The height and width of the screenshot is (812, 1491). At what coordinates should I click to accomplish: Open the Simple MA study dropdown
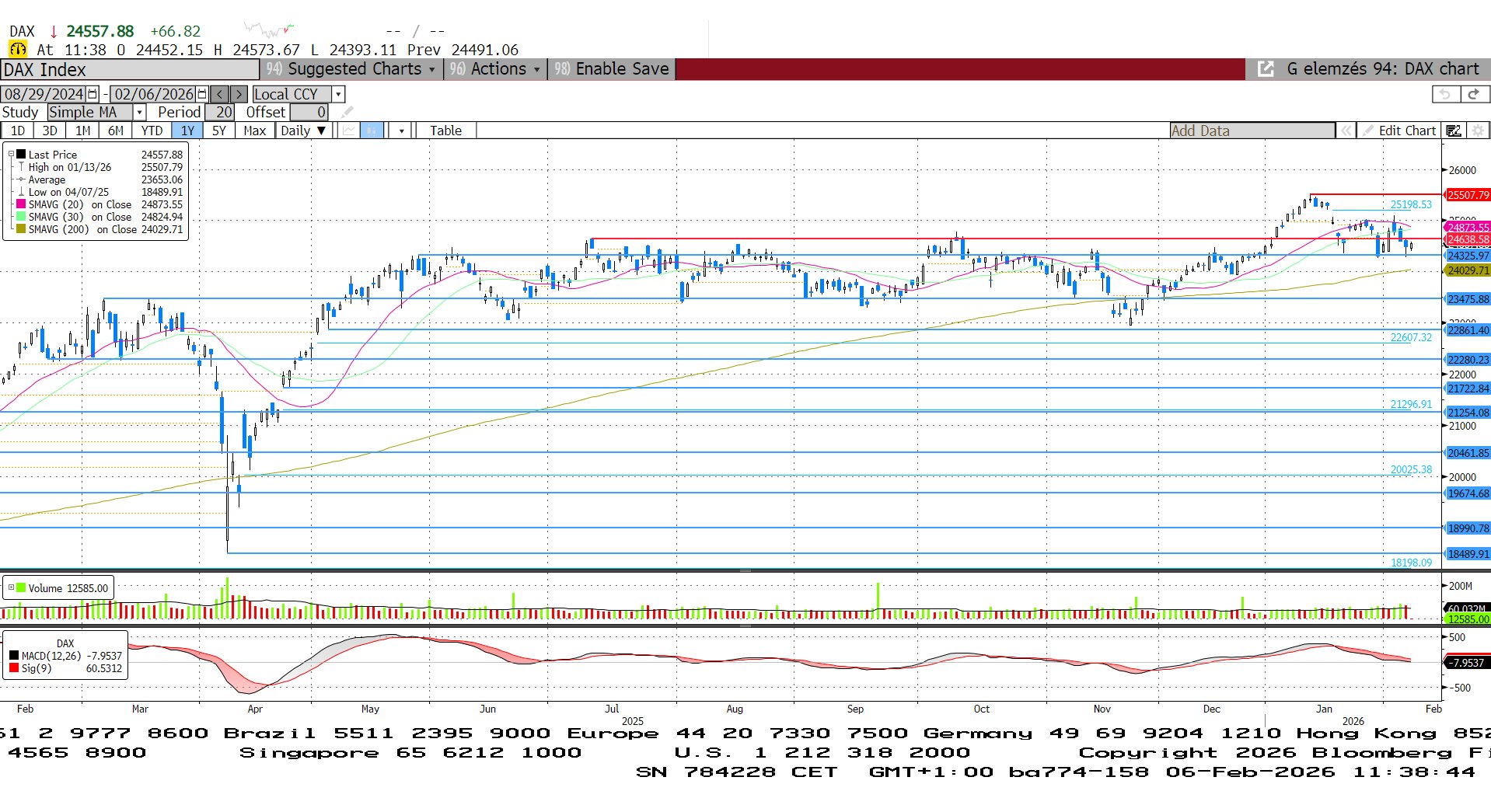click(140, 113)
